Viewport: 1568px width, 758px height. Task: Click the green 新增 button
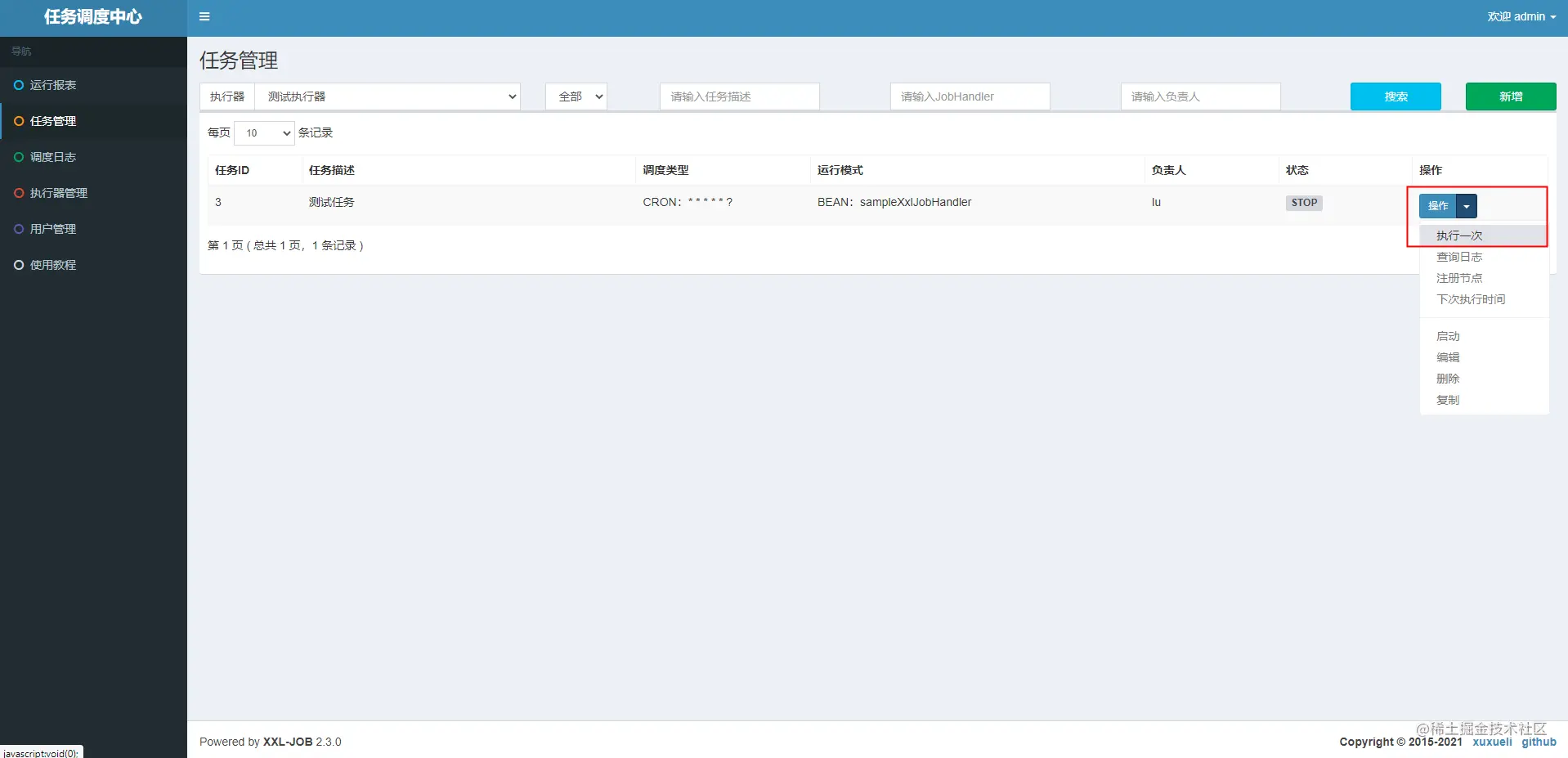(x=1511, y=96)
